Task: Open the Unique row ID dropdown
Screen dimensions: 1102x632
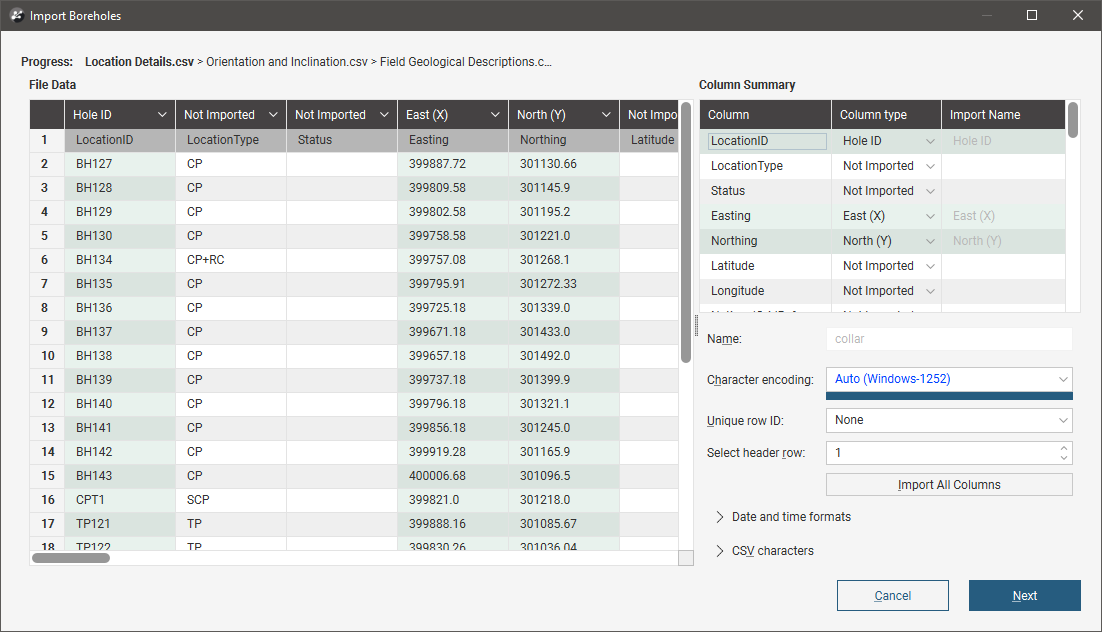Action: (948, 420)
